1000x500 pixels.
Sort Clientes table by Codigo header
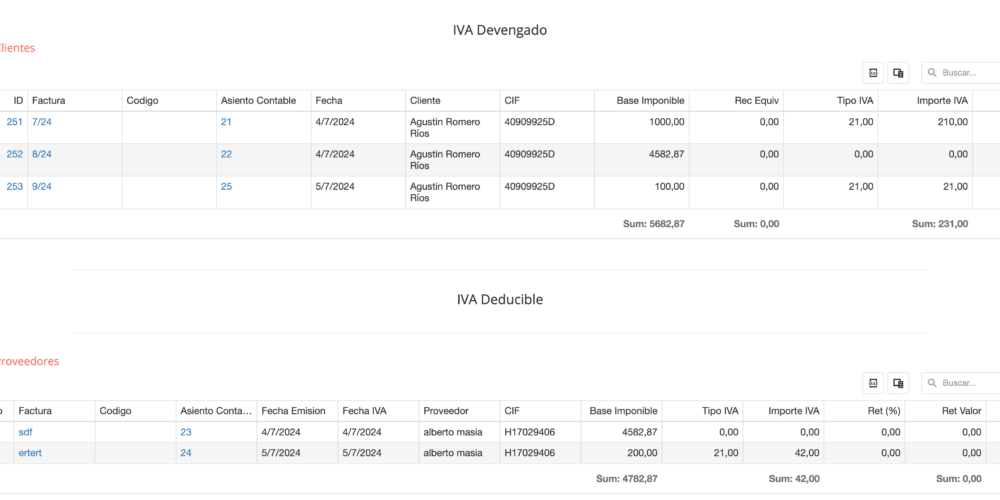point(169,101)
